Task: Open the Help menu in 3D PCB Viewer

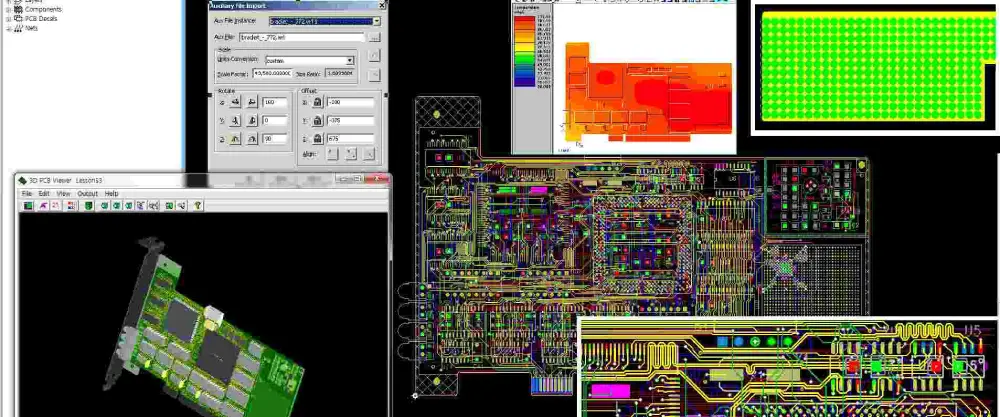Action: coord(111,193)
